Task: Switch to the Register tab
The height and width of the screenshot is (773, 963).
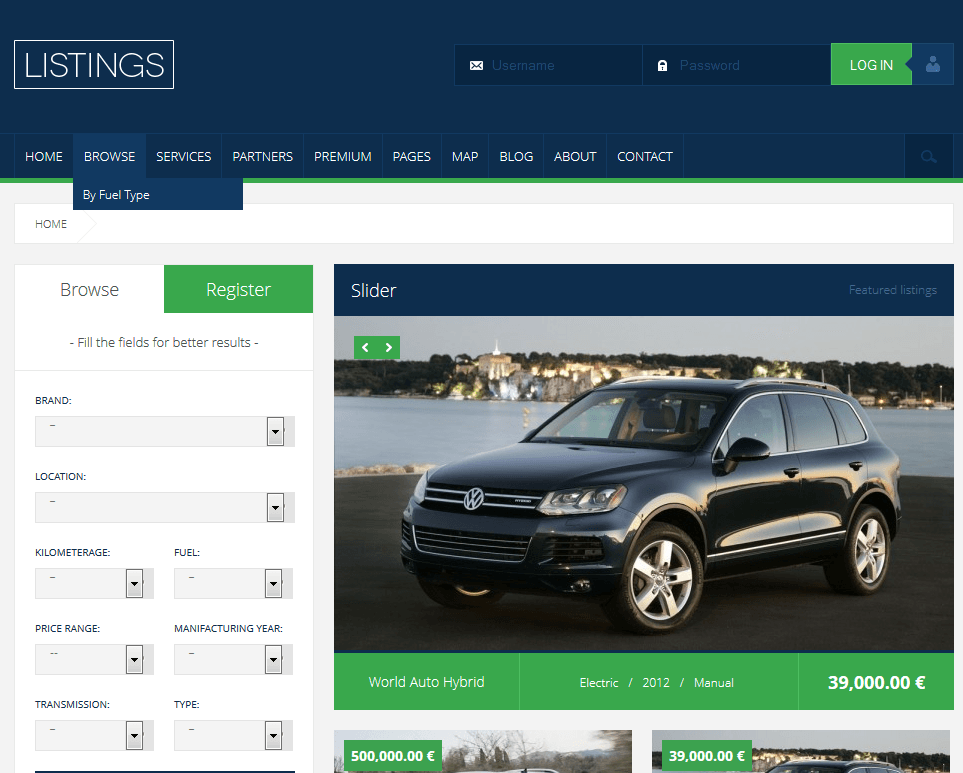Action: [x=238, y=289]
